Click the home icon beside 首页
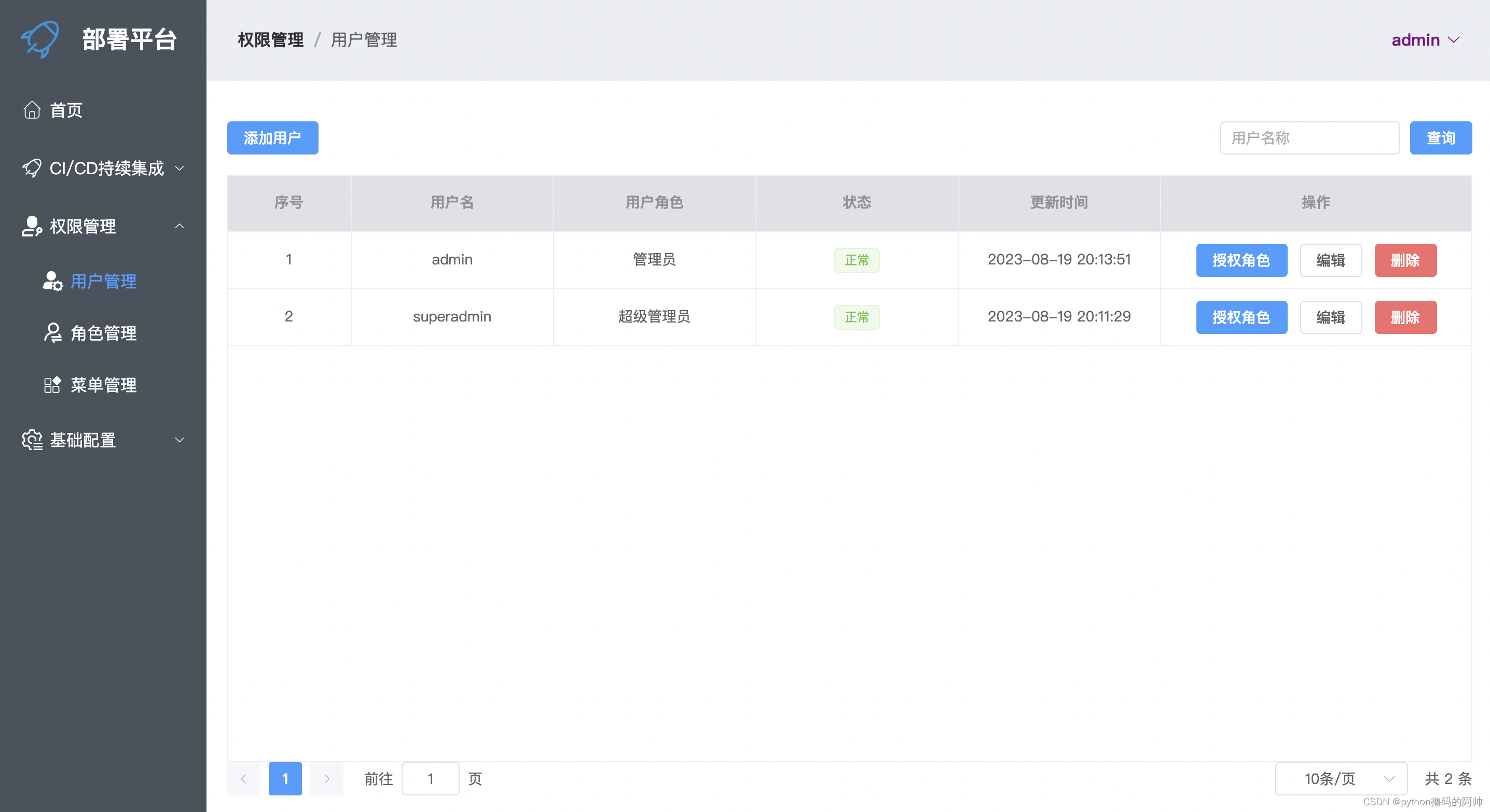Viewport: 1490px width, 812px height. coord(32,110)
